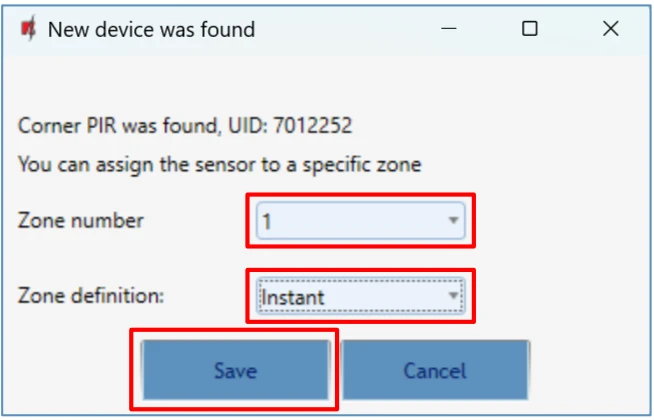Close the New device was found dialog
The width and height of the screenshot is (654, 420).
pyautogui.click(x=611, y=29)
